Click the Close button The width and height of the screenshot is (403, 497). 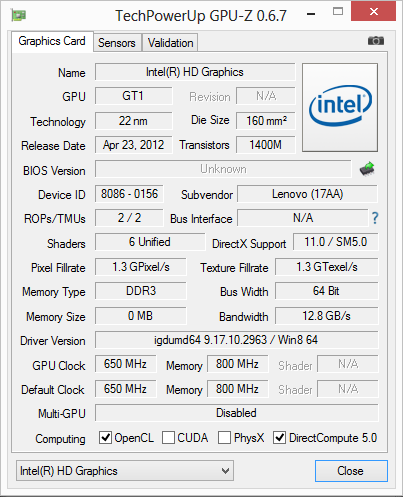click(x=351, y=471)
